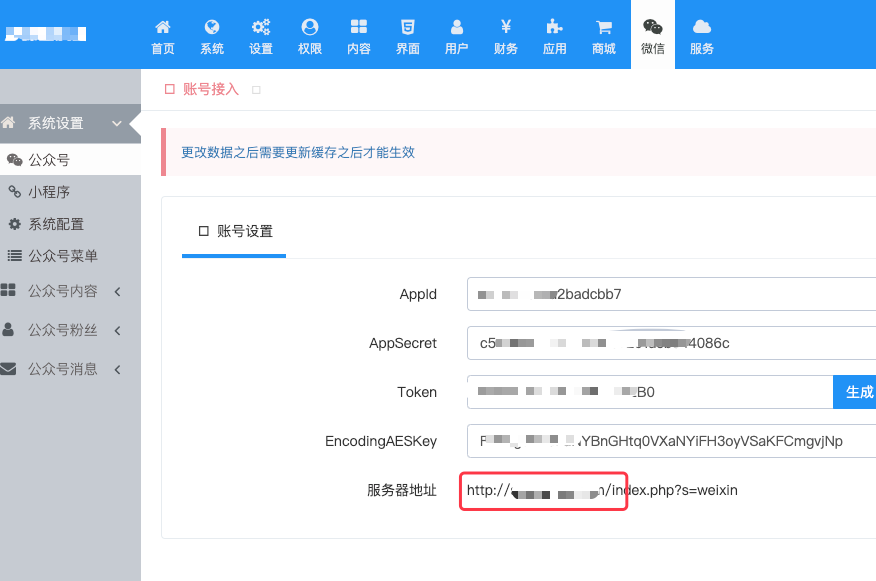Viewport: 876px width, 581px height.
Task: Open the 公众号菜单 sidebar link
Action: click(x=70, y=256)
